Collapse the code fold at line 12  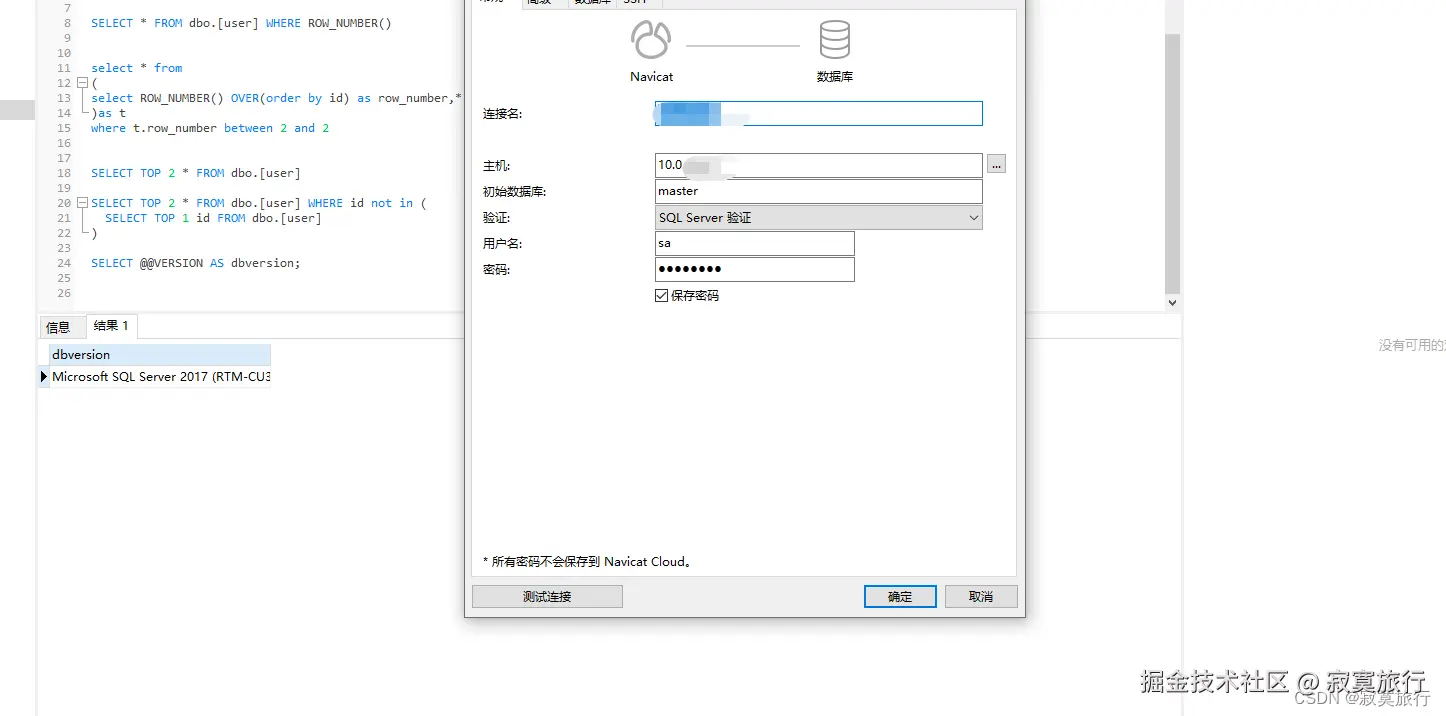point(82,83)
